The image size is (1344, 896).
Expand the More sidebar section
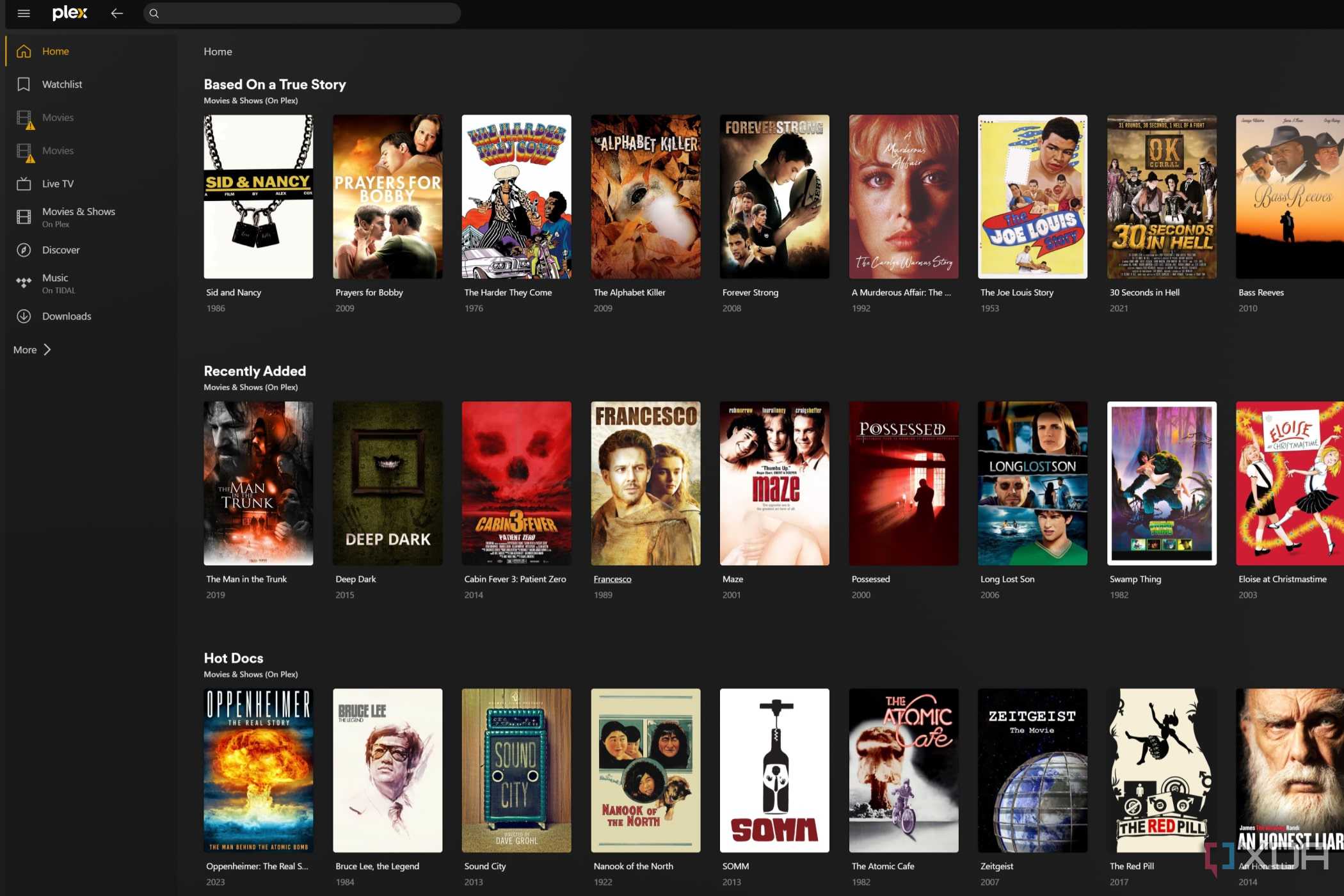click(32, 349)
